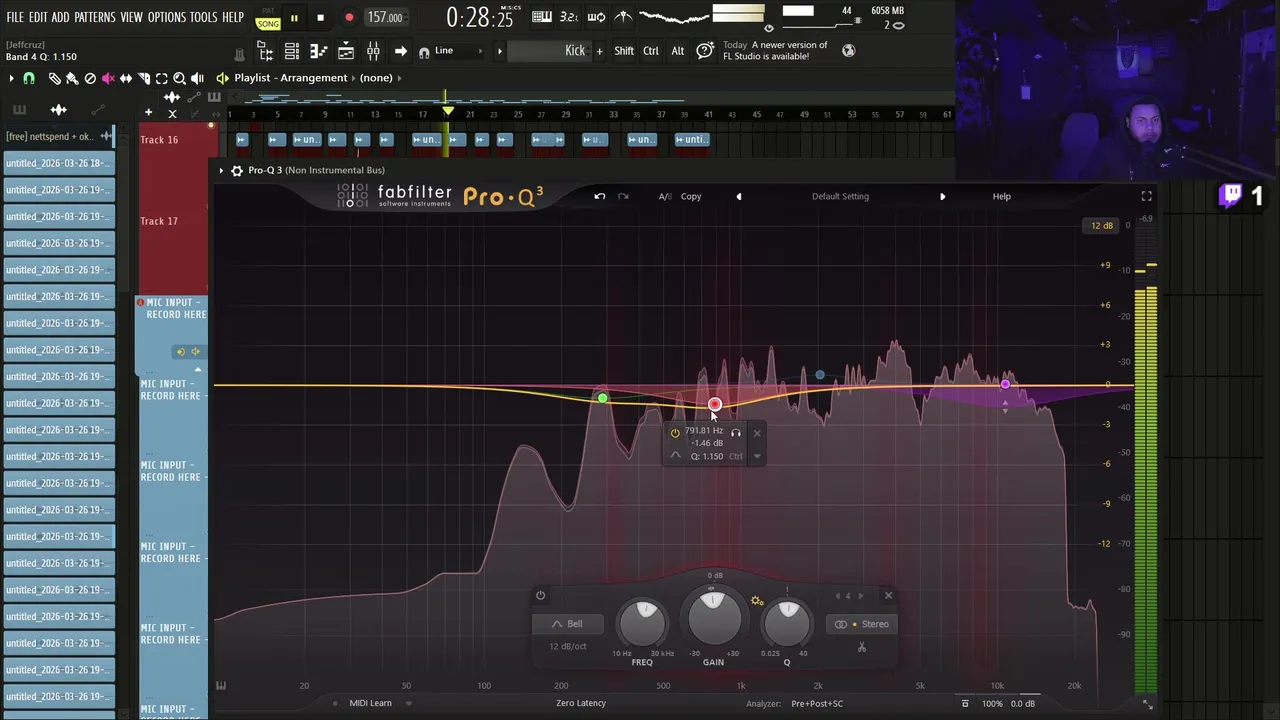Select the pink mute tool in playlist
This screenshot has width=1280, height=720.
108,78
